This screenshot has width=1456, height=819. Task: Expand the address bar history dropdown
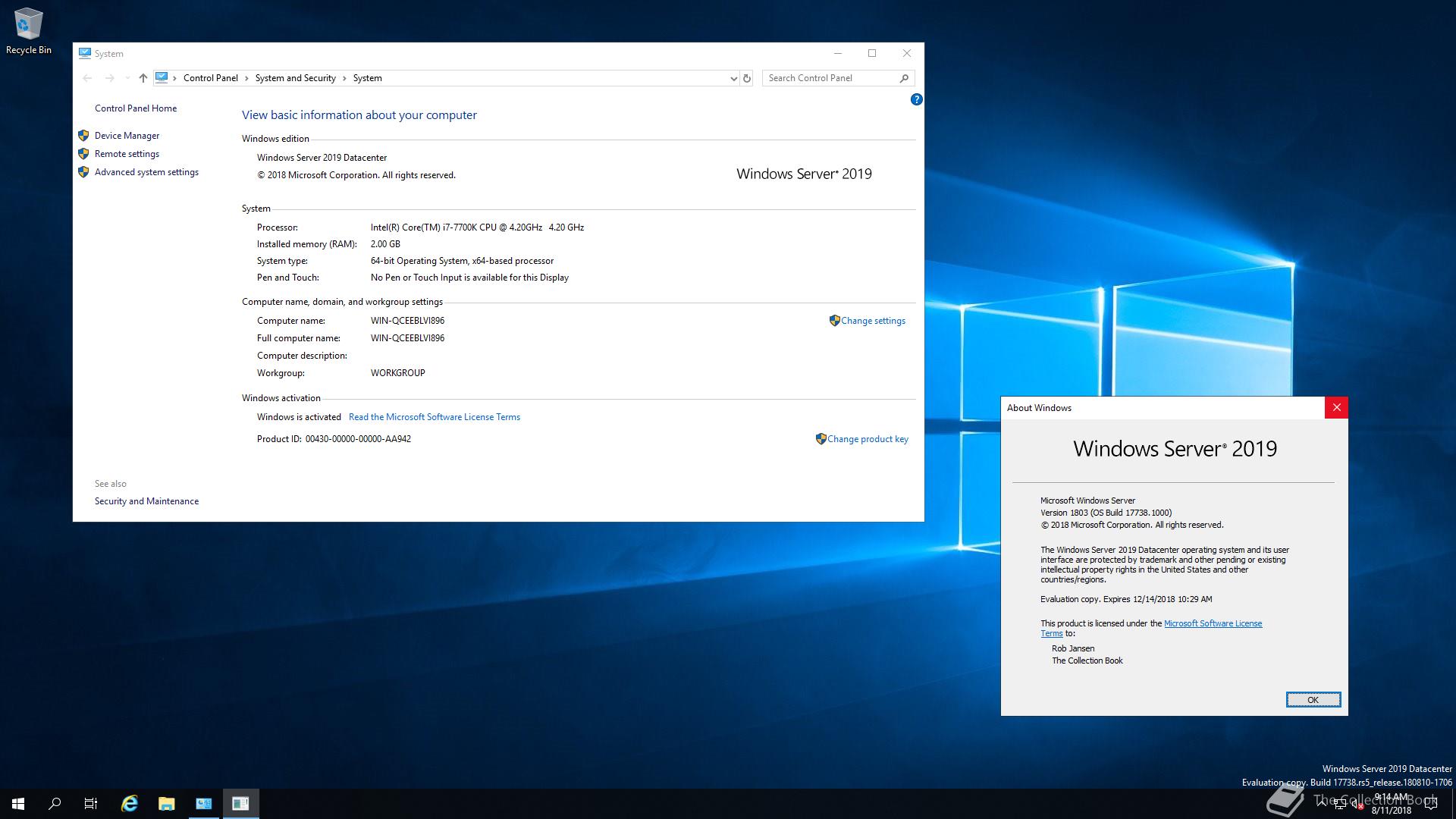click(733, 78)
